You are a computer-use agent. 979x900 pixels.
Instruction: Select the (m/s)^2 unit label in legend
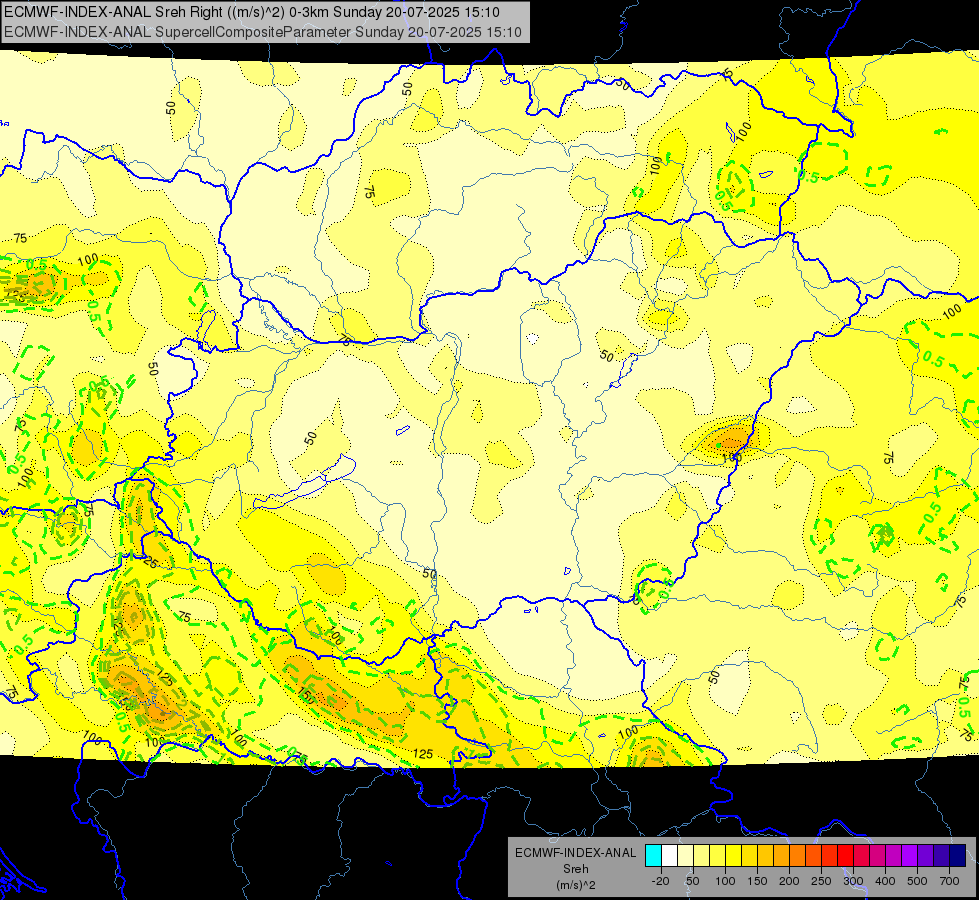click(x=576, y=885)
